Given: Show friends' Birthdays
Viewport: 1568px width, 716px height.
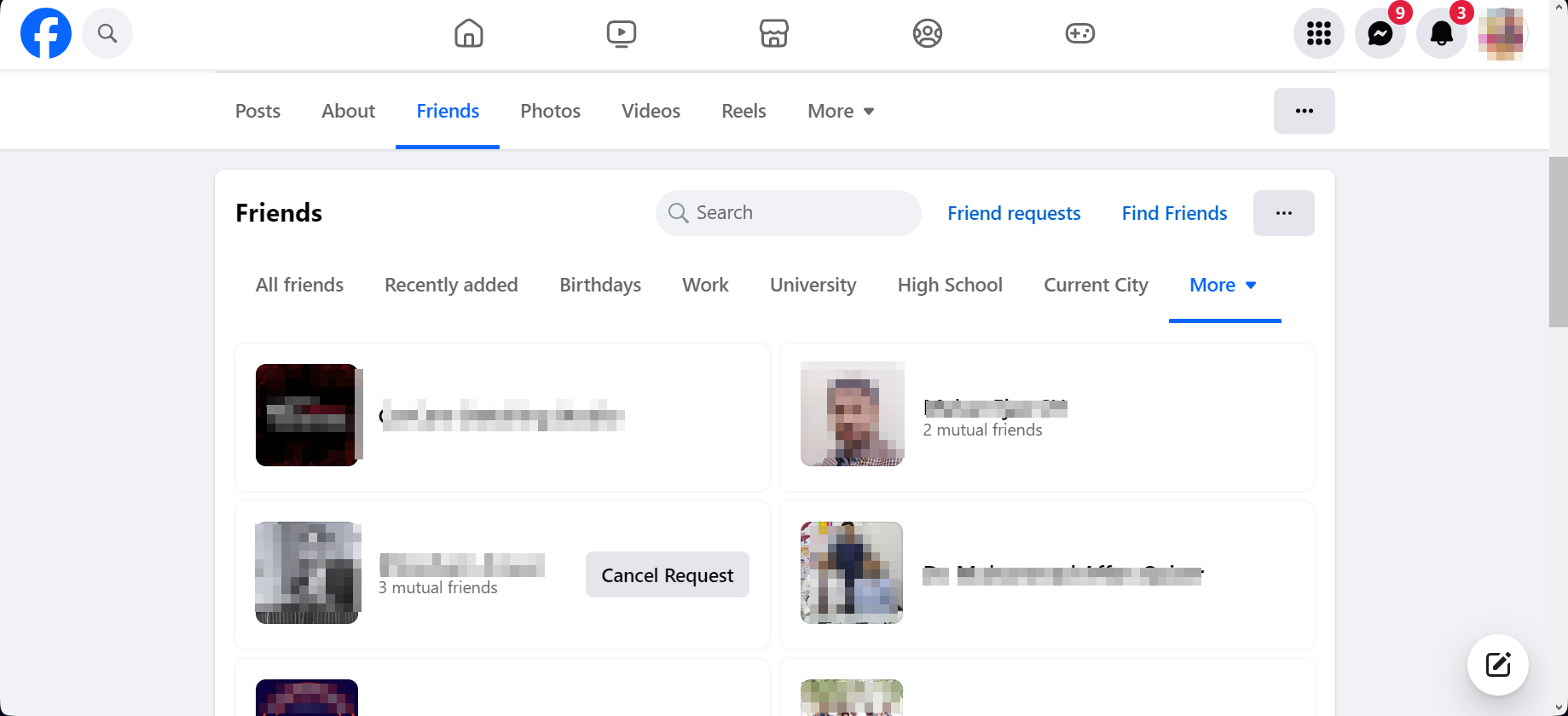Looking at the screenshot, I should [600, 285].
